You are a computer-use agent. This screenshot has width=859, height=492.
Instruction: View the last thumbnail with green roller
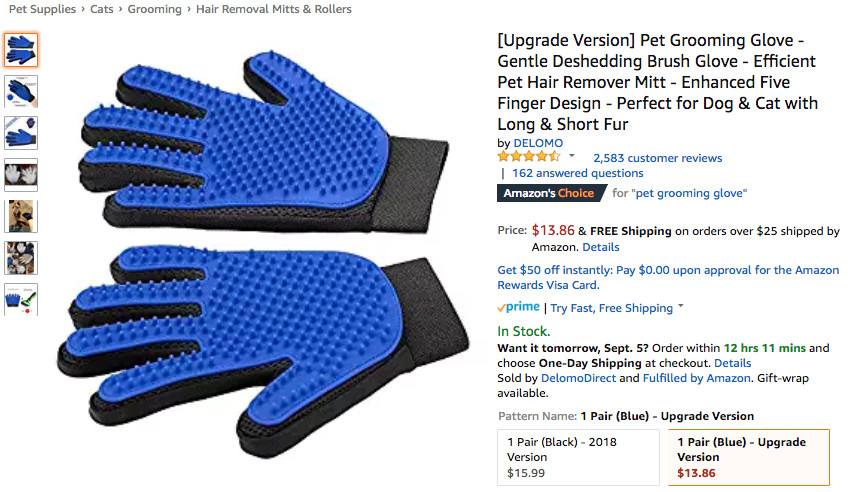[x=21, y=299]
